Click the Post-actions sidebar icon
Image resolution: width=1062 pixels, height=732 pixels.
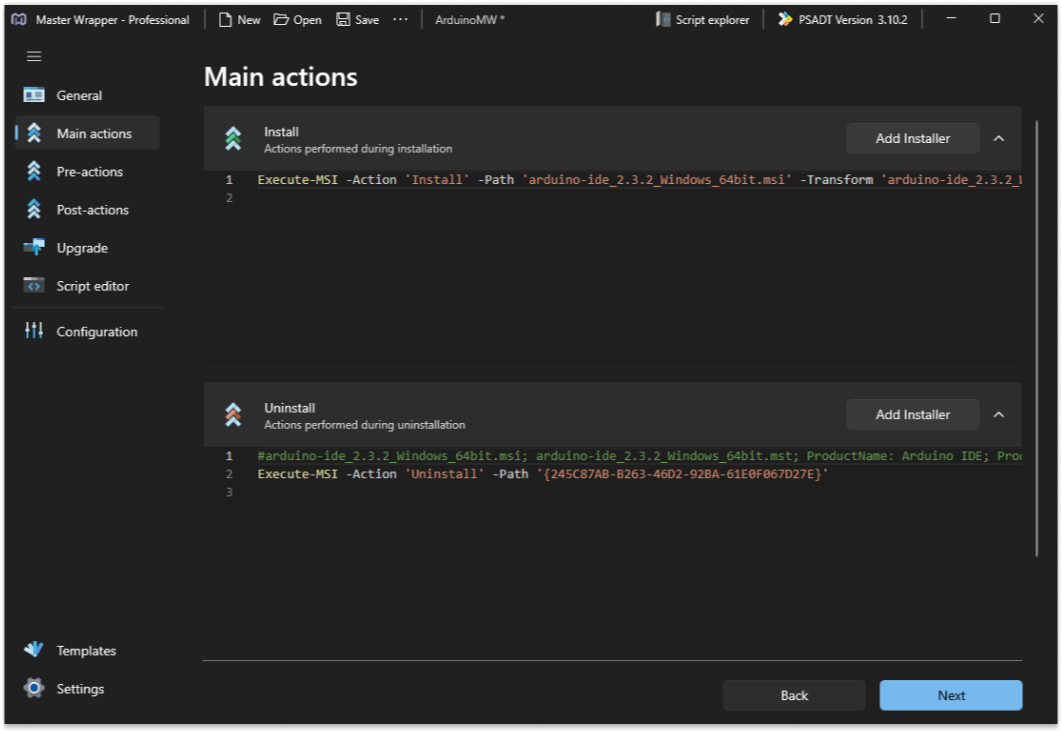[x=34, y=209]
